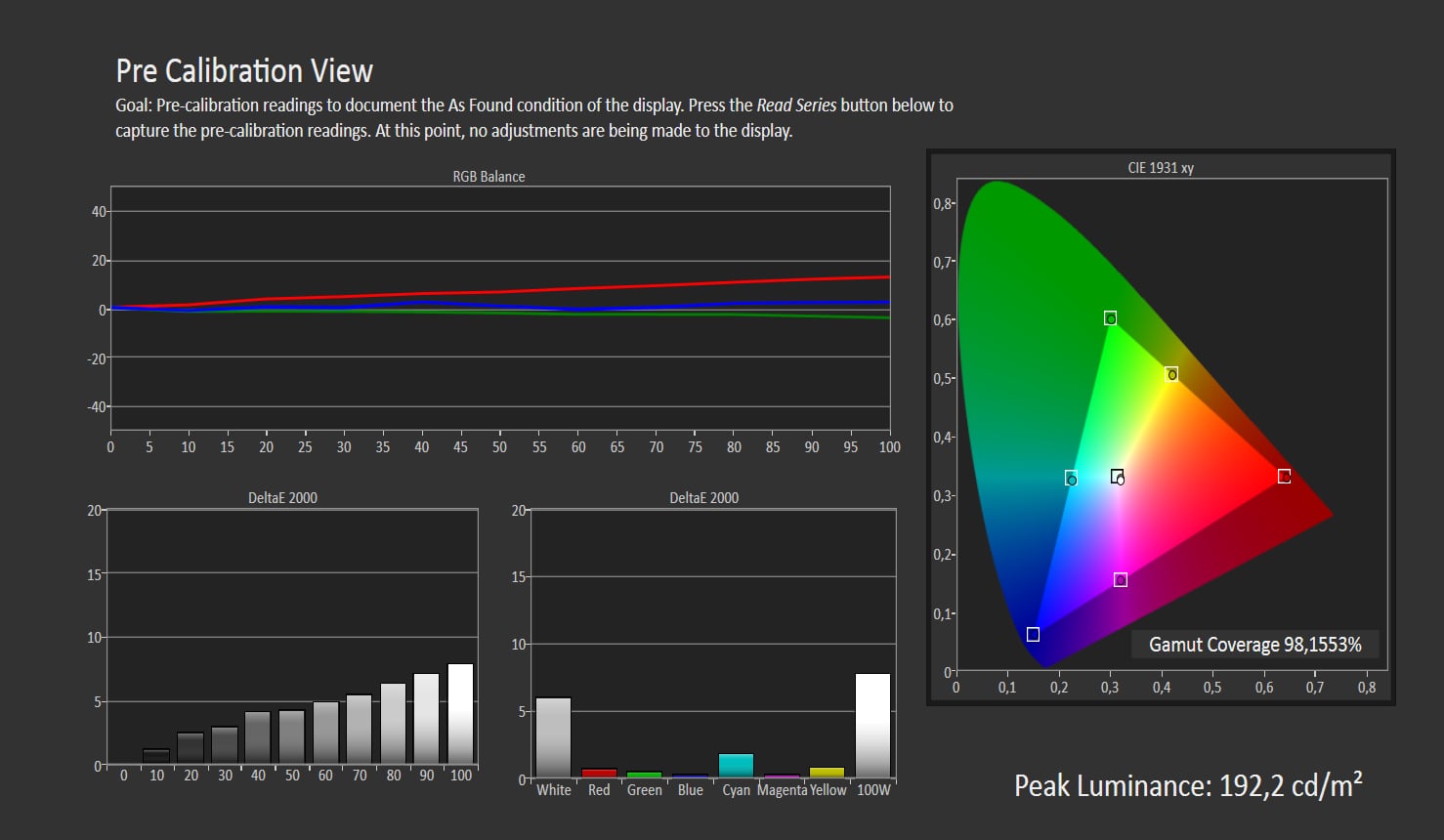Select the Cyan bar in DeltaE chart
This screenshot has height=840, width=1444.
[736, 766]
